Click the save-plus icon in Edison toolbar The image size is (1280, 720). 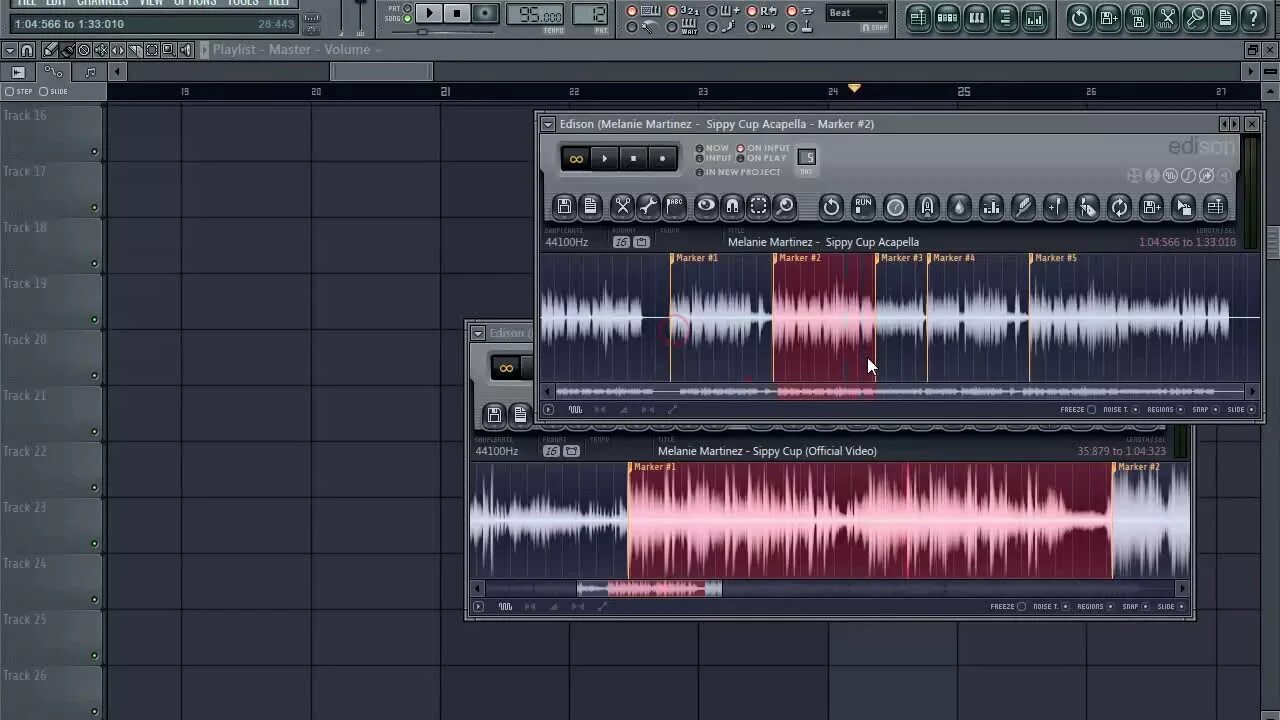click(1151, 207)
